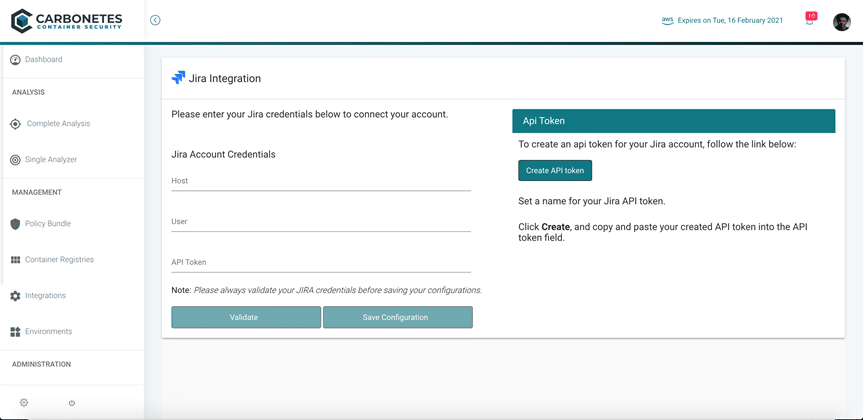Click the ADMINISTRATION section label
Screen dimensions: 863x420
[41, 364]
